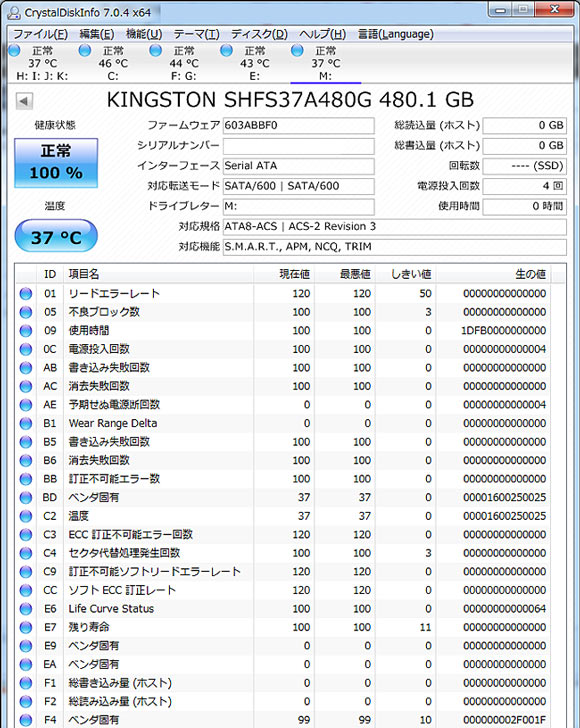The height and width of the screenshot is (728, 580).
Task: Click the previous disk arrow button
Action: click(24, 101)
